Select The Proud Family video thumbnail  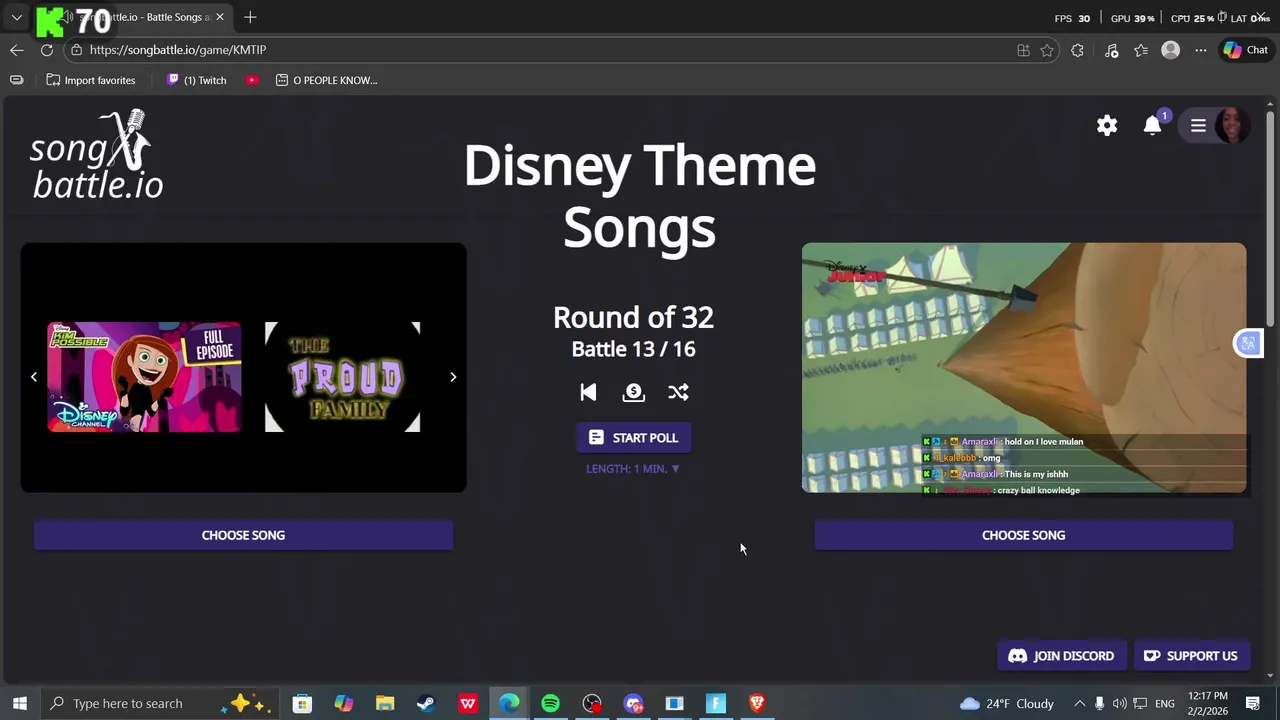click(x=342, y=377)
